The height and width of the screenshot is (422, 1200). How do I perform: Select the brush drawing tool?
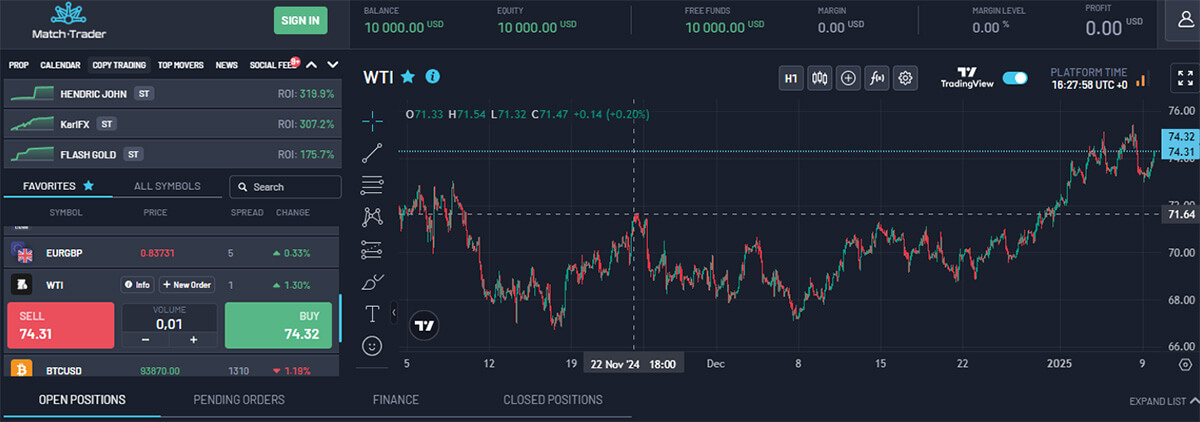[373, 281]
